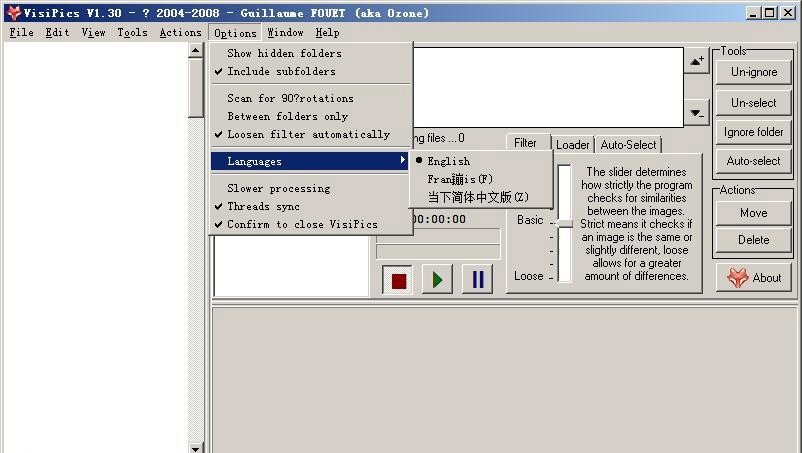
Task: Click VisiPics fox icon in title bar
Action: (x=13, y=13)
